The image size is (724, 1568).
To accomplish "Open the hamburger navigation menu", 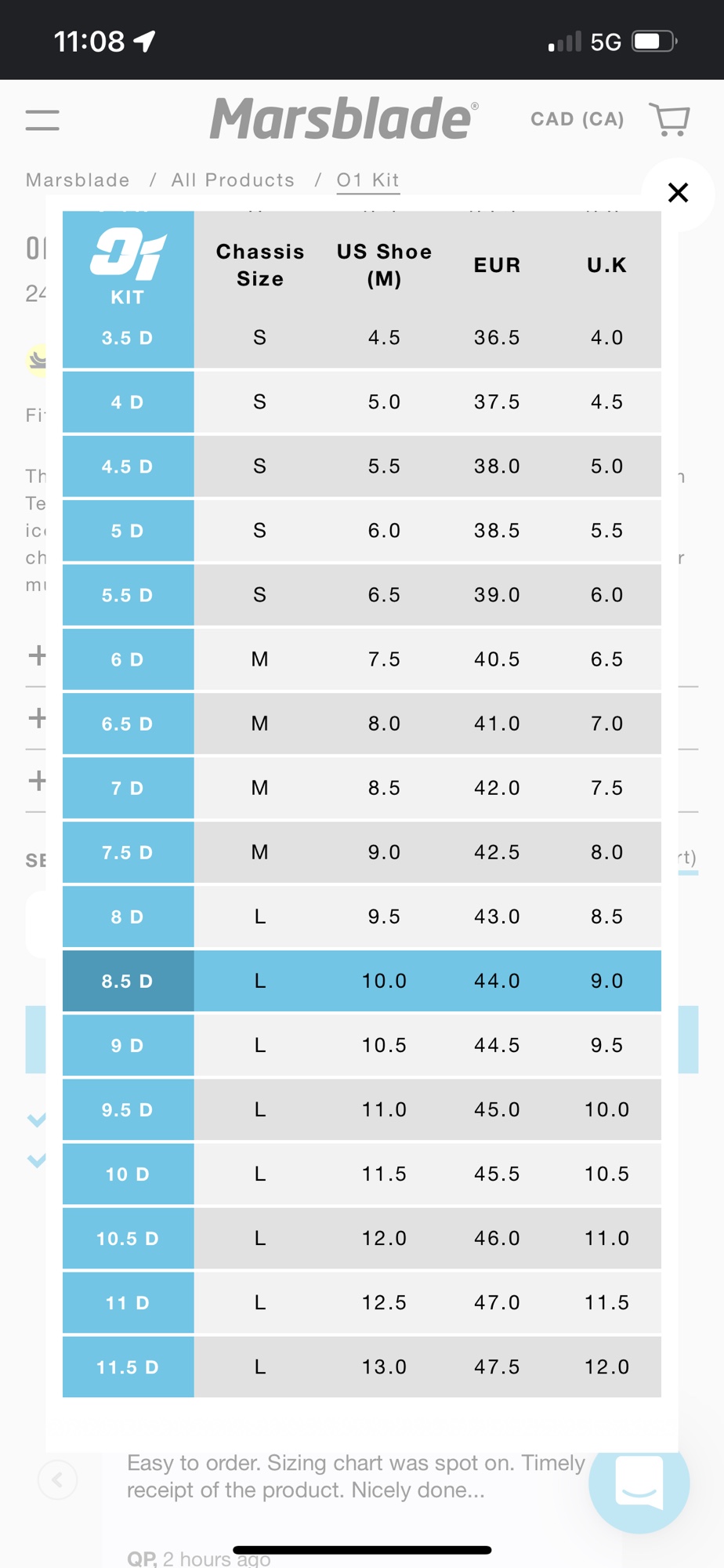I will [42, 120].
